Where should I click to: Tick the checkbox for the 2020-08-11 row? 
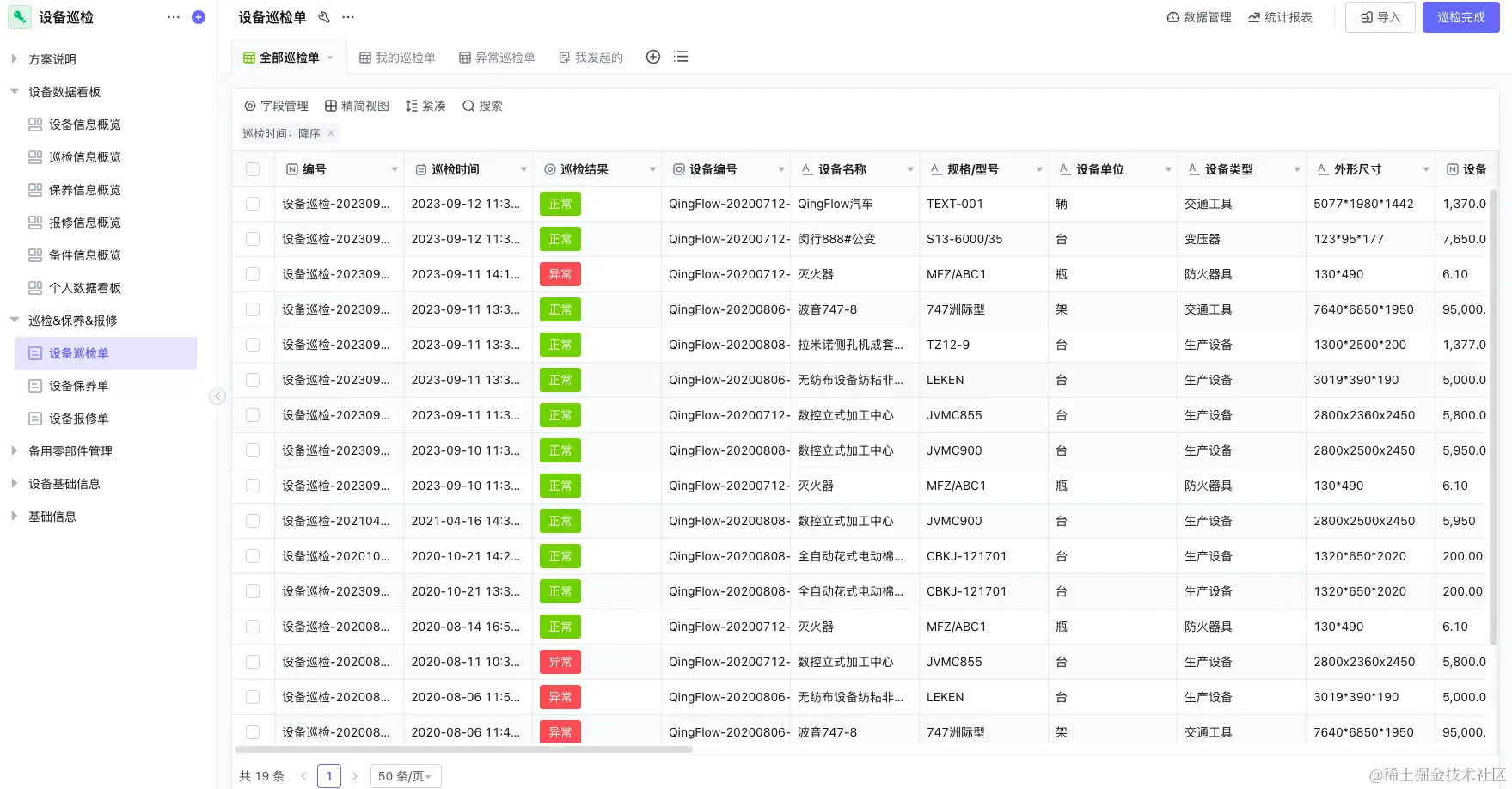pyautogui.click(x=253, y=662)
